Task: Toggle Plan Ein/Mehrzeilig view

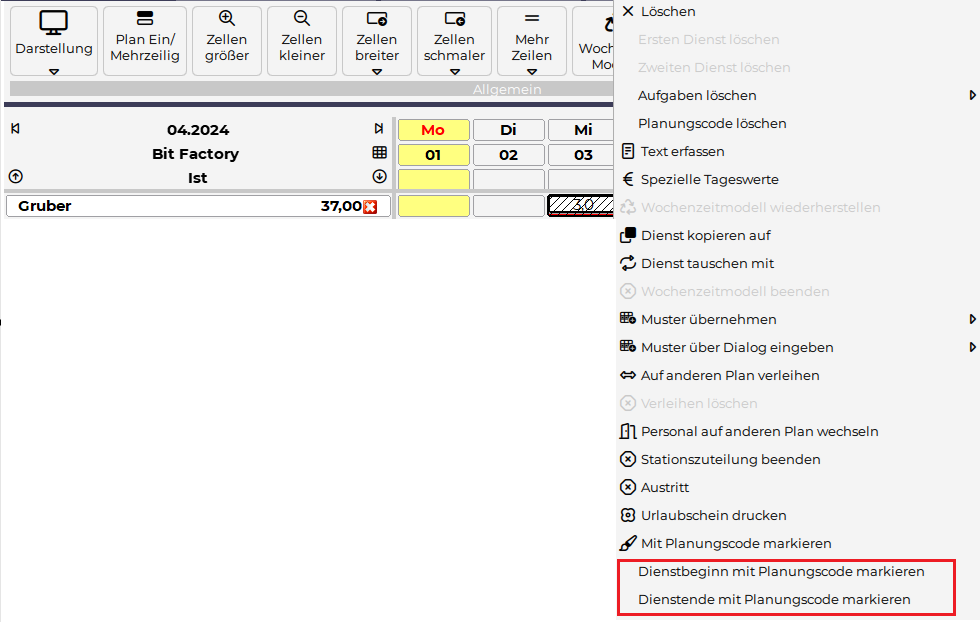Action: (x=145, y=40)
